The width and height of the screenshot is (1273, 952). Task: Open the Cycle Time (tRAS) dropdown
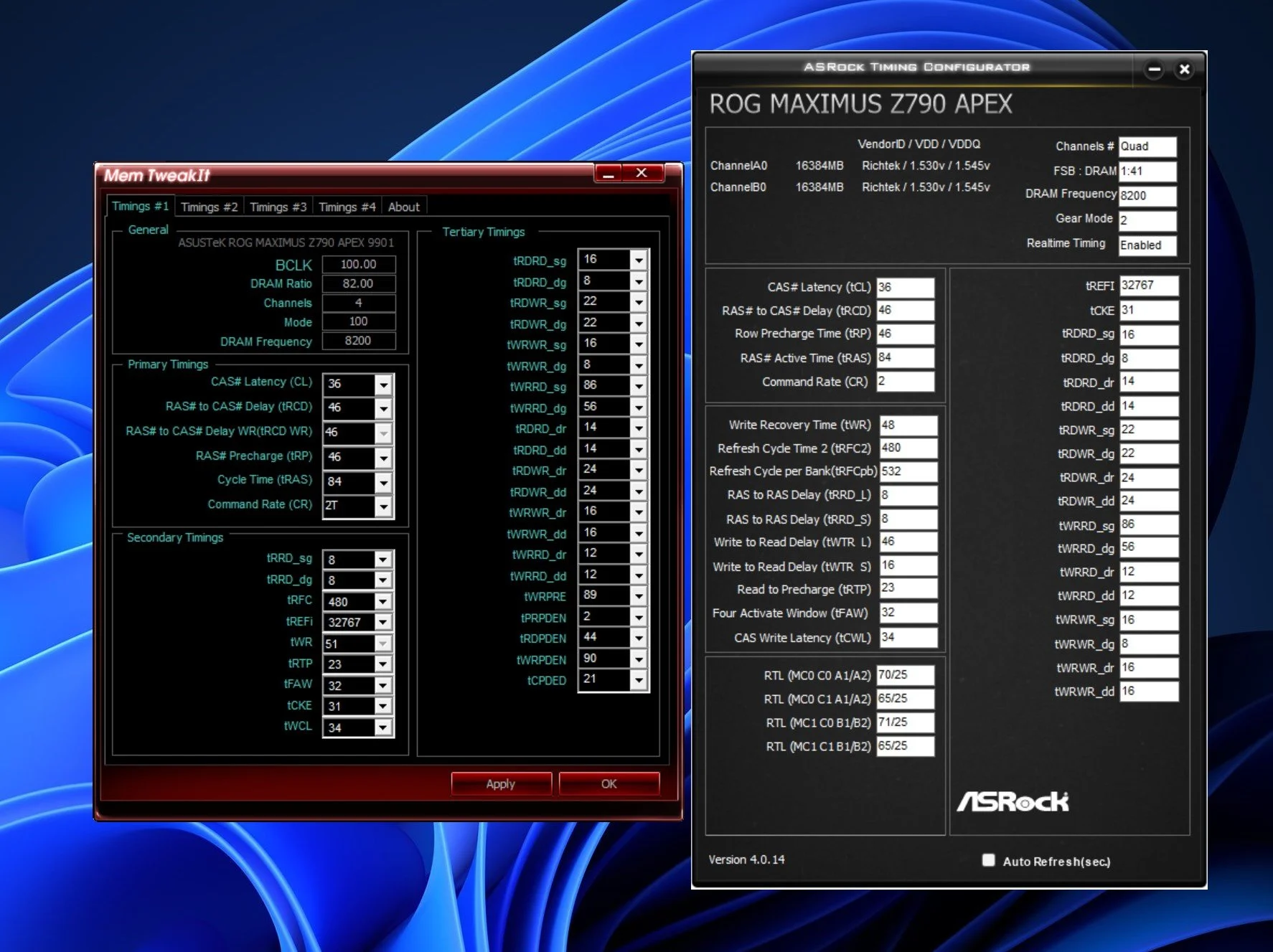(x=384, y=482)
